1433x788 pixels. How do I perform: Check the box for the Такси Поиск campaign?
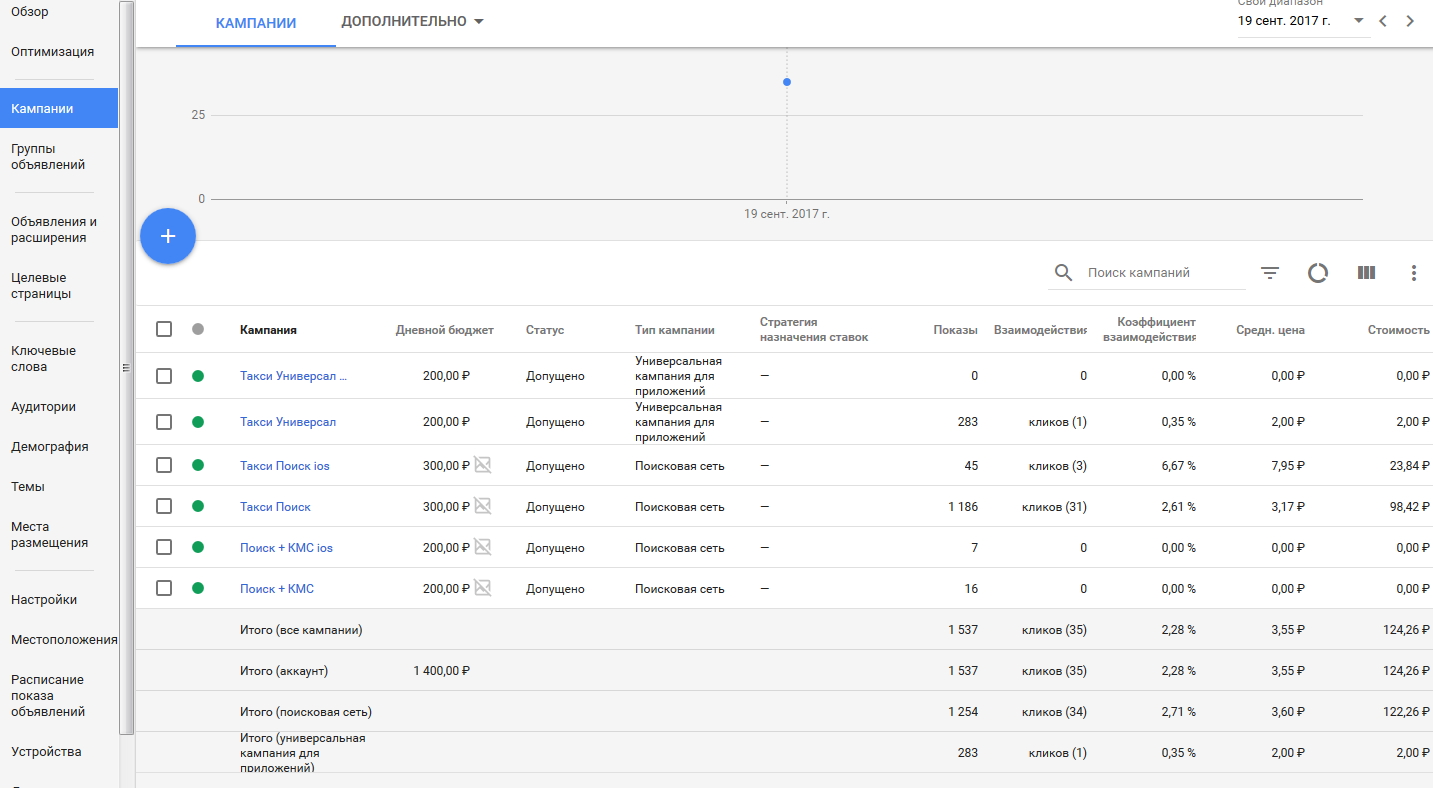coord(164,507)
